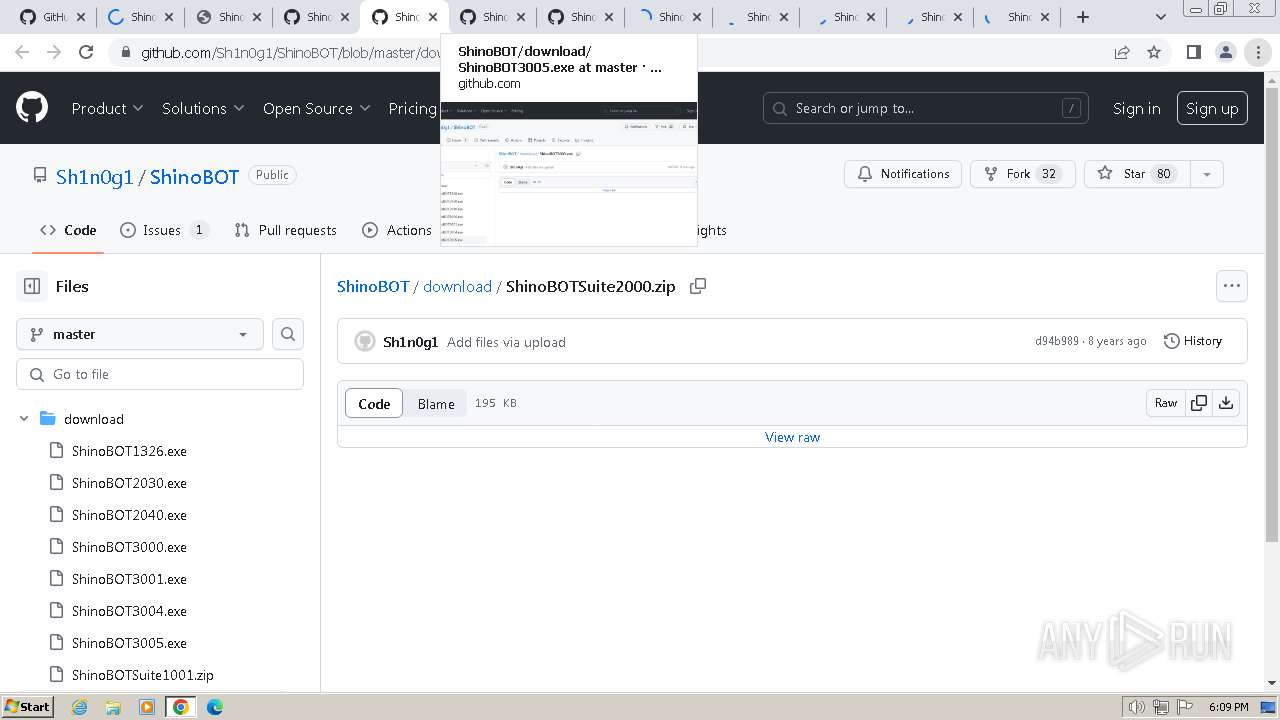Open the more file actions ellipsis
1280x720 pixels.
pyautogui.click(x=1232, y=286)
